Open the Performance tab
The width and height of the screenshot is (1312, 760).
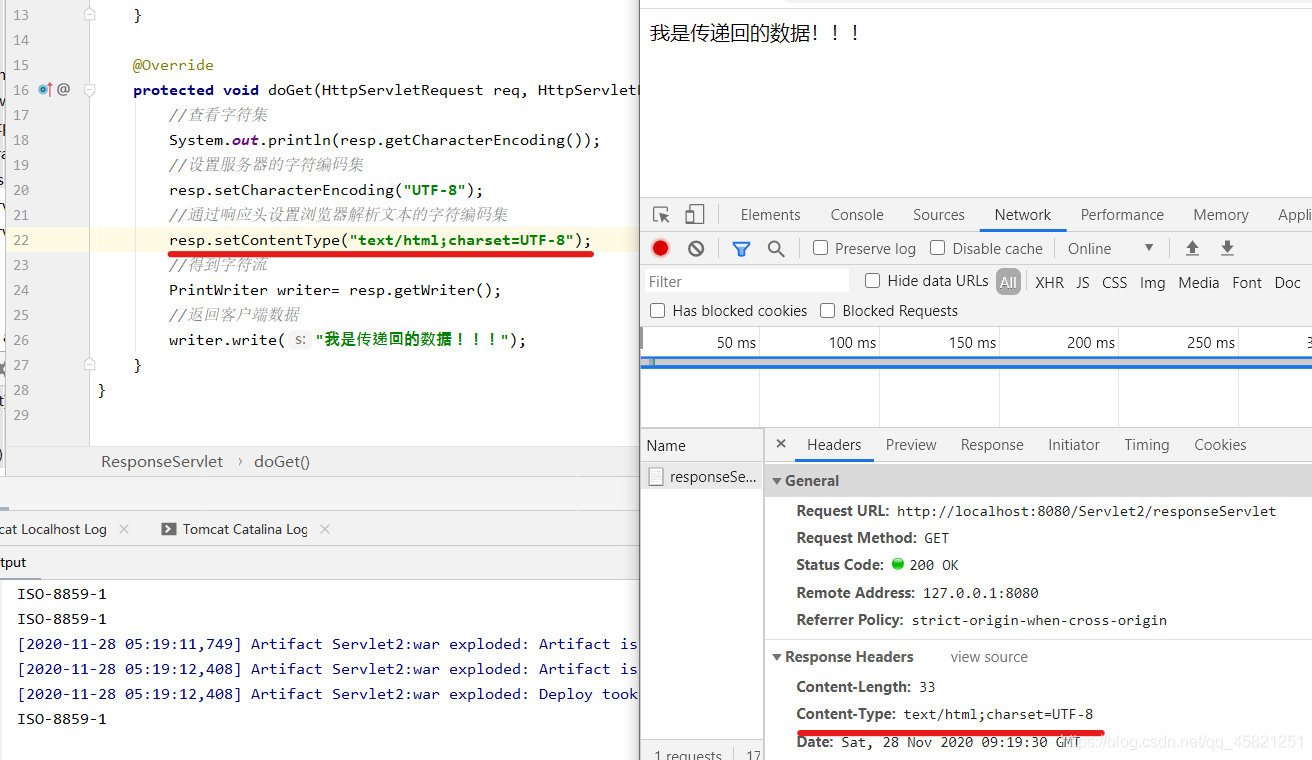[1122, 215]
